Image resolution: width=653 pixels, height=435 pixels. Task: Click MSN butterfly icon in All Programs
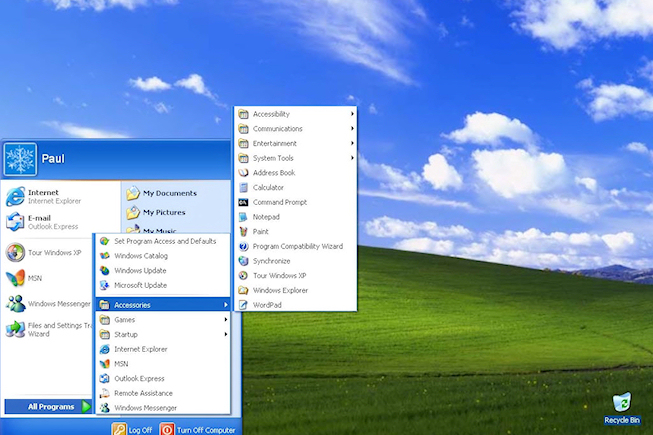pos(105,364)
